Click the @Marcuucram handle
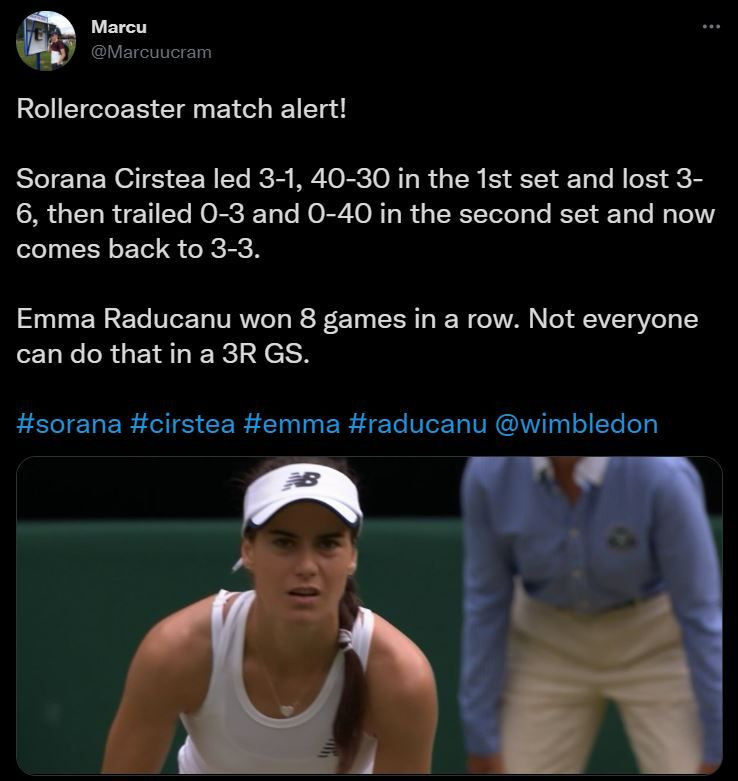This screenshot has width=738, height=781. (x=151, y=52)
